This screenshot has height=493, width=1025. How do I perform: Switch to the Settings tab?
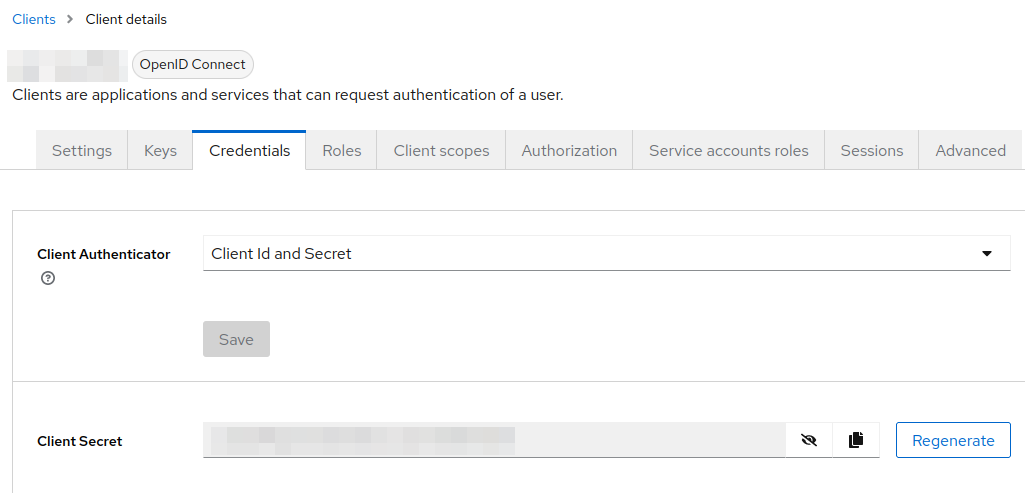point(82,150)
